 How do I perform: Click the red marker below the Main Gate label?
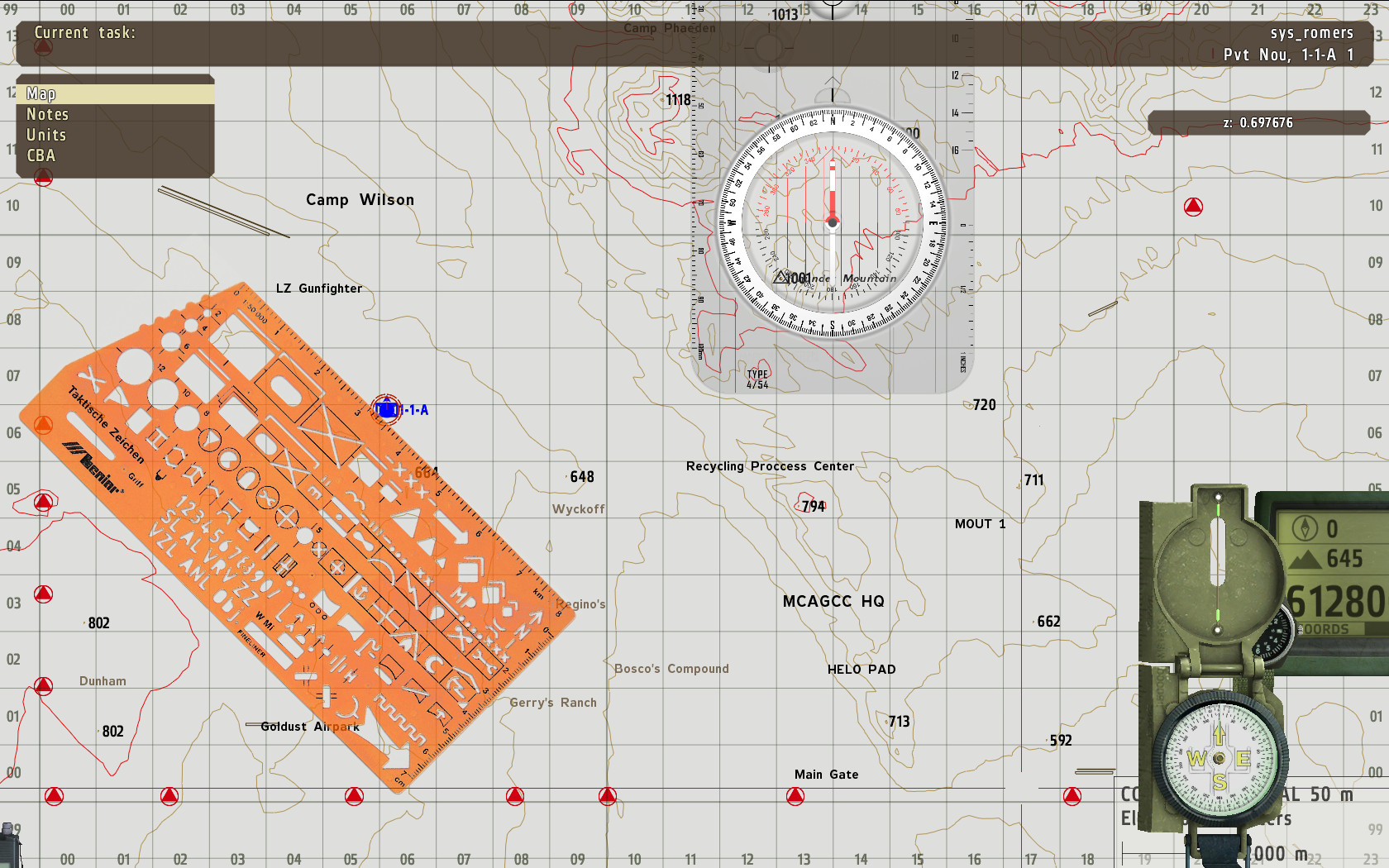click(x=795, y=796)
